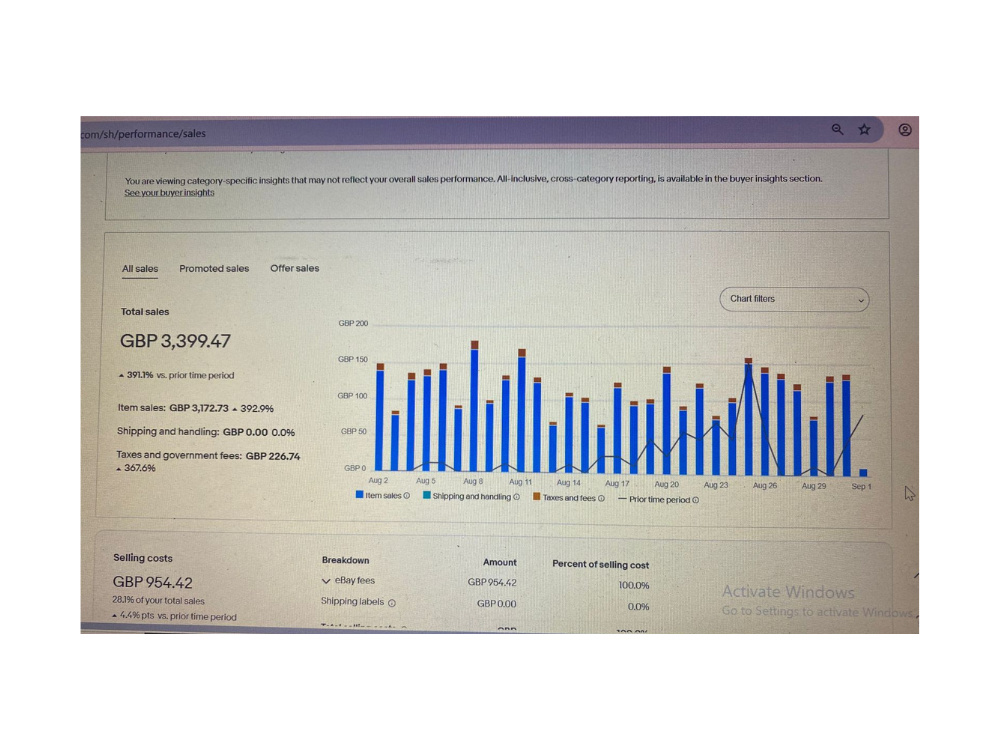Click the Taxes and government fees GBP 226.74
Screen dimensions: 1000x750
tap(272, 456)
